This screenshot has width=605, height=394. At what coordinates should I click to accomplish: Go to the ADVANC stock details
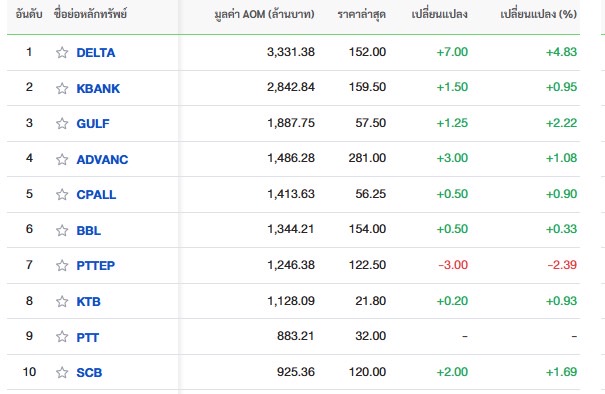(102, 159)
